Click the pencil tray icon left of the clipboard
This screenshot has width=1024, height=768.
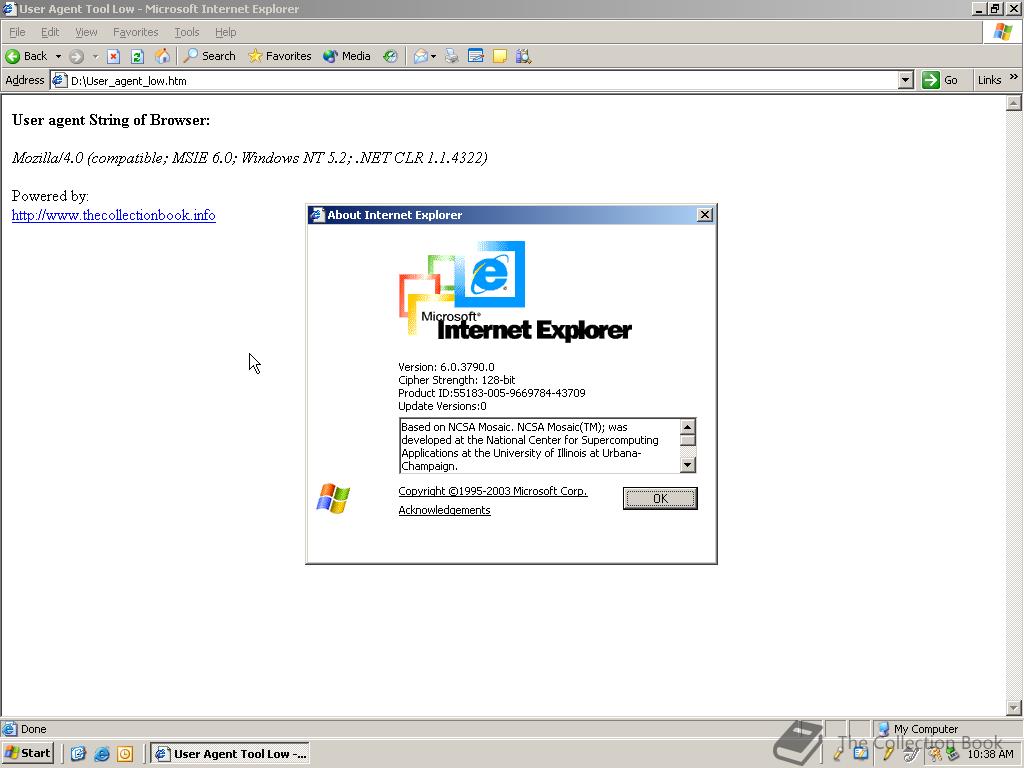(x=839, y=754)
